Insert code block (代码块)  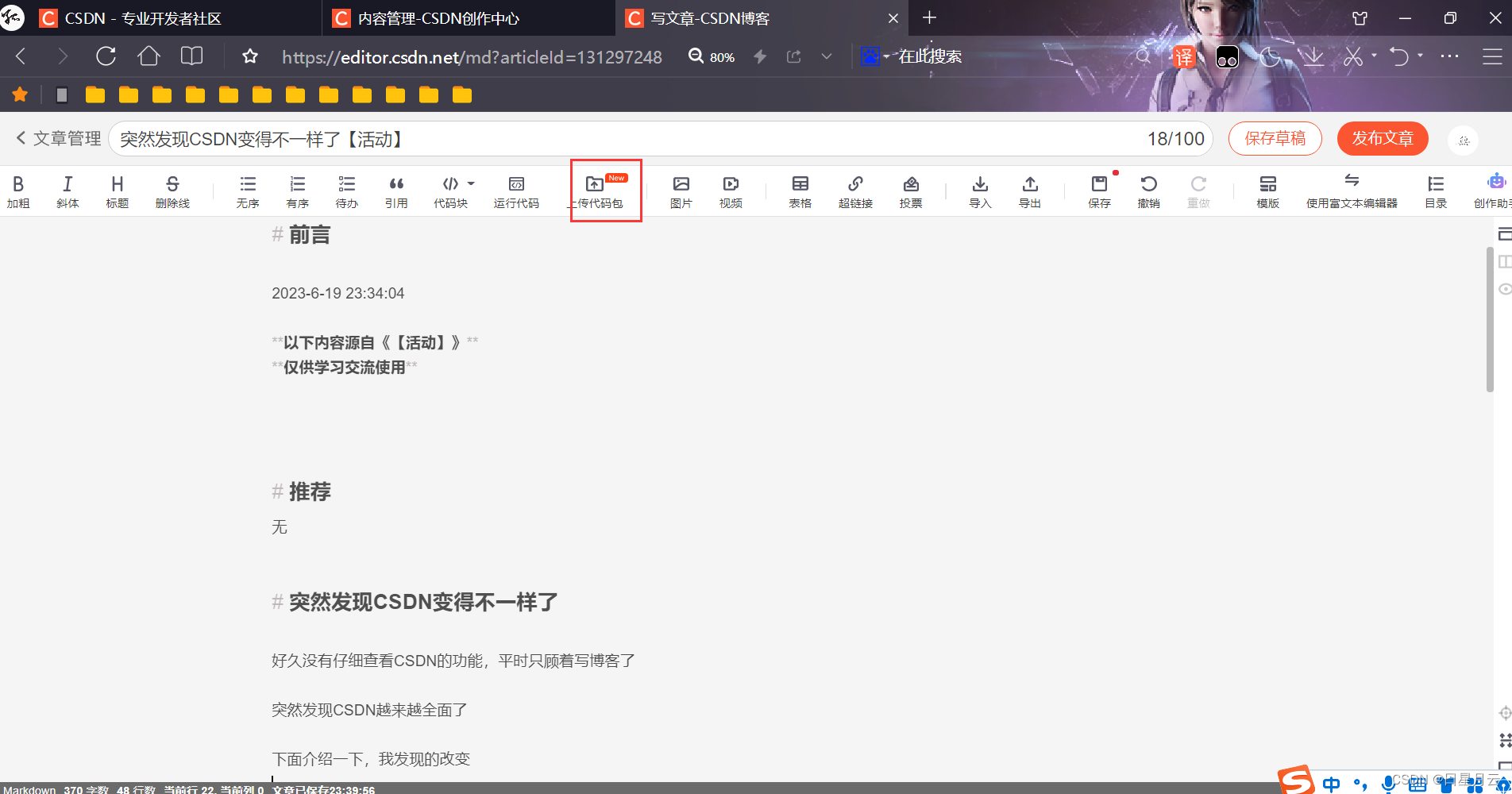point(450,192)
